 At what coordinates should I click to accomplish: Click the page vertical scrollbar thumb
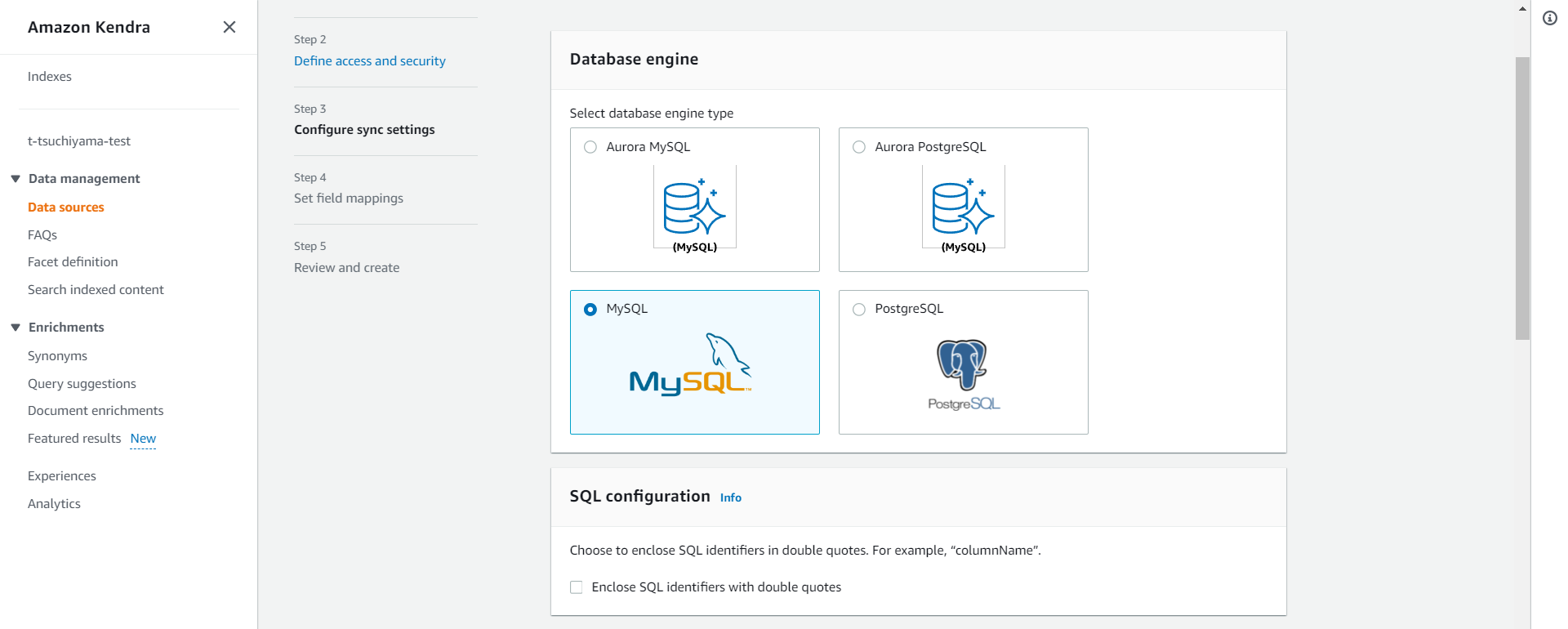pyautogui.click(x=1522, y=199)
